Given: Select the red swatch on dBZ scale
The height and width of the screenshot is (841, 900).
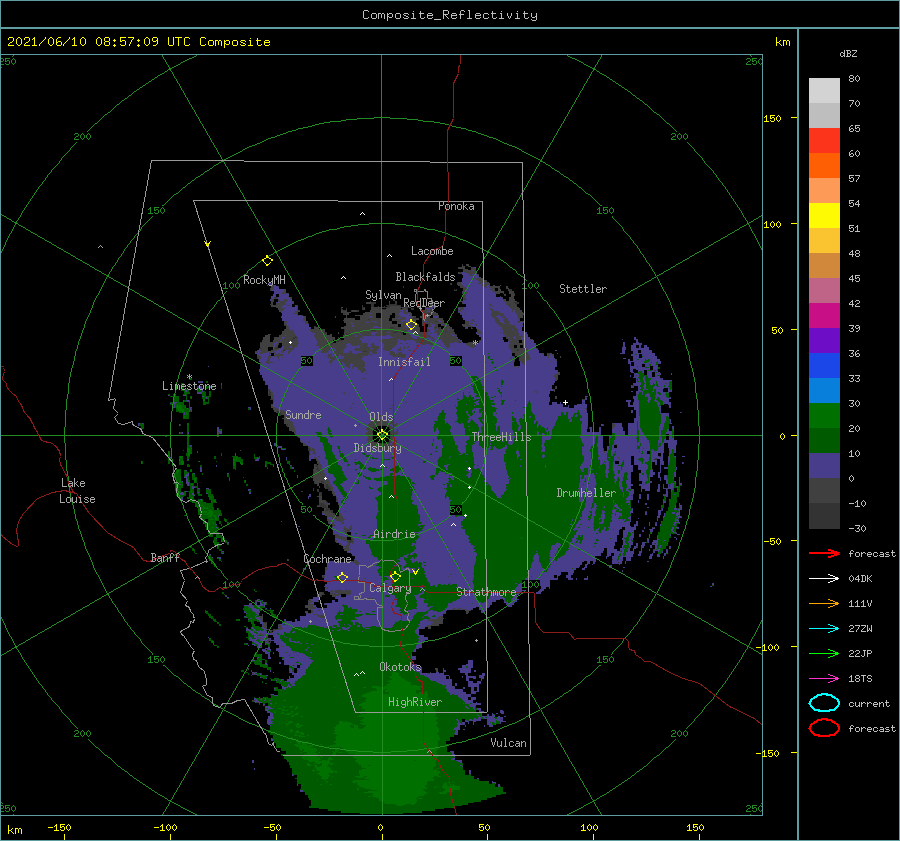Looking at the screenshot, I should click(x=824, y=141).
